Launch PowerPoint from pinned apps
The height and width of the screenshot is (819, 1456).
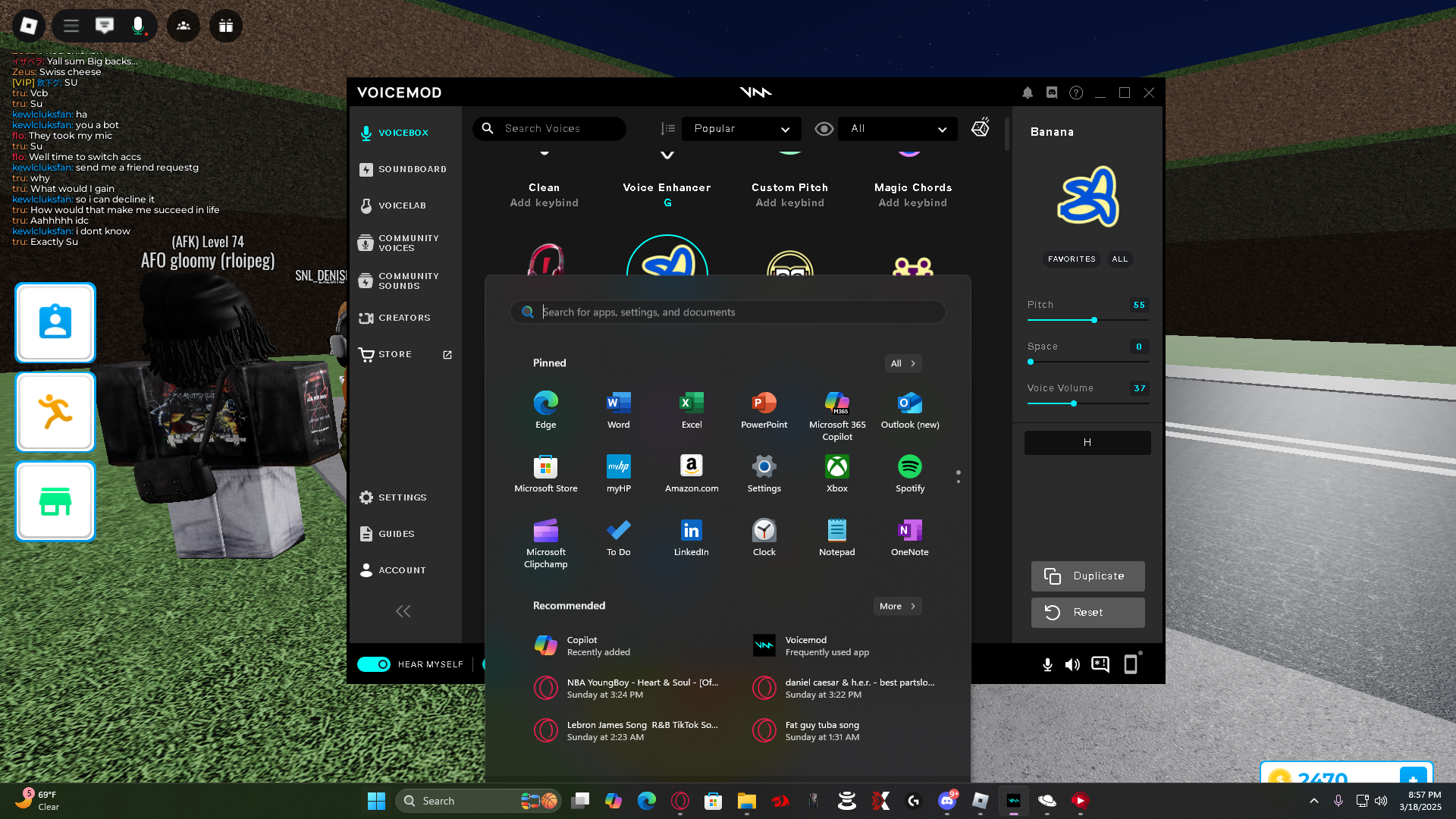click(764, 409)
